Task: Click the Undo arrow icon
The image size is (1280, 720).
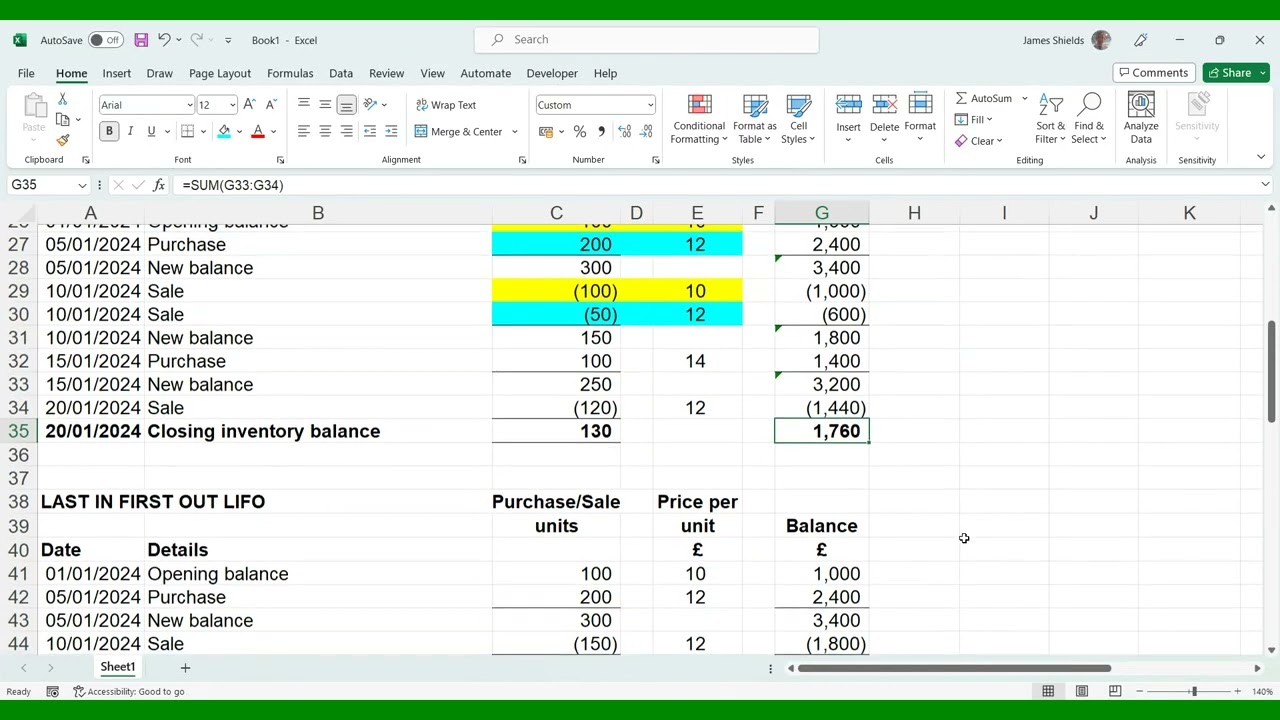Action: (x=164, y=40)
